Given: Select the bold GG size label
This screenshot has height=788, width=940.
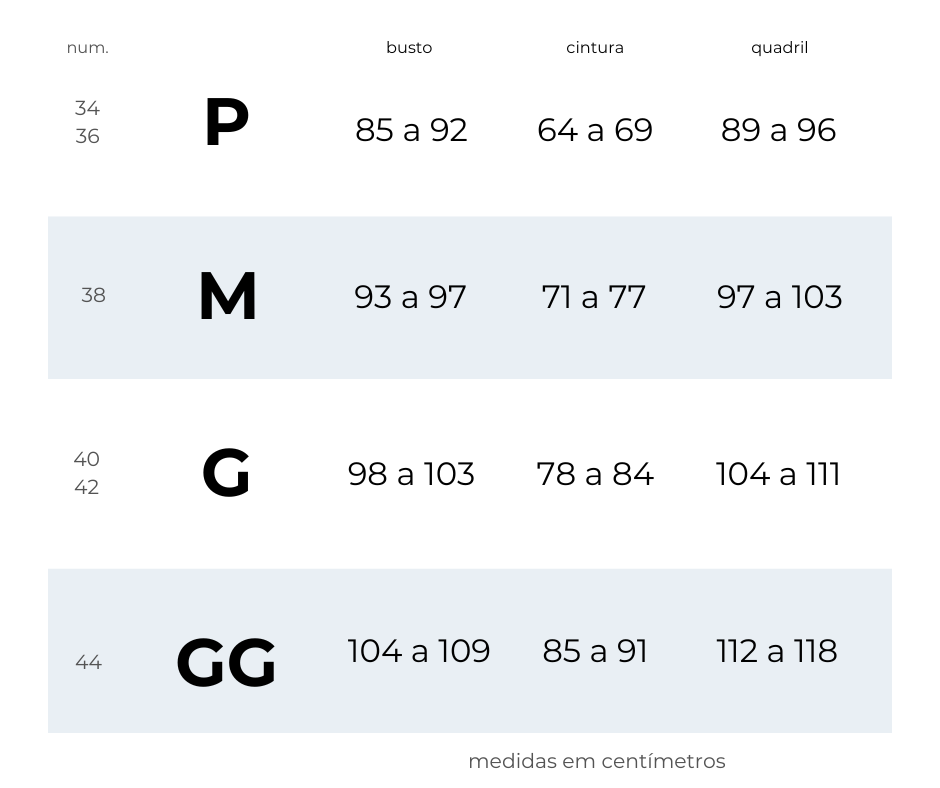Looking at the screenshot, I should click(226, 663).
